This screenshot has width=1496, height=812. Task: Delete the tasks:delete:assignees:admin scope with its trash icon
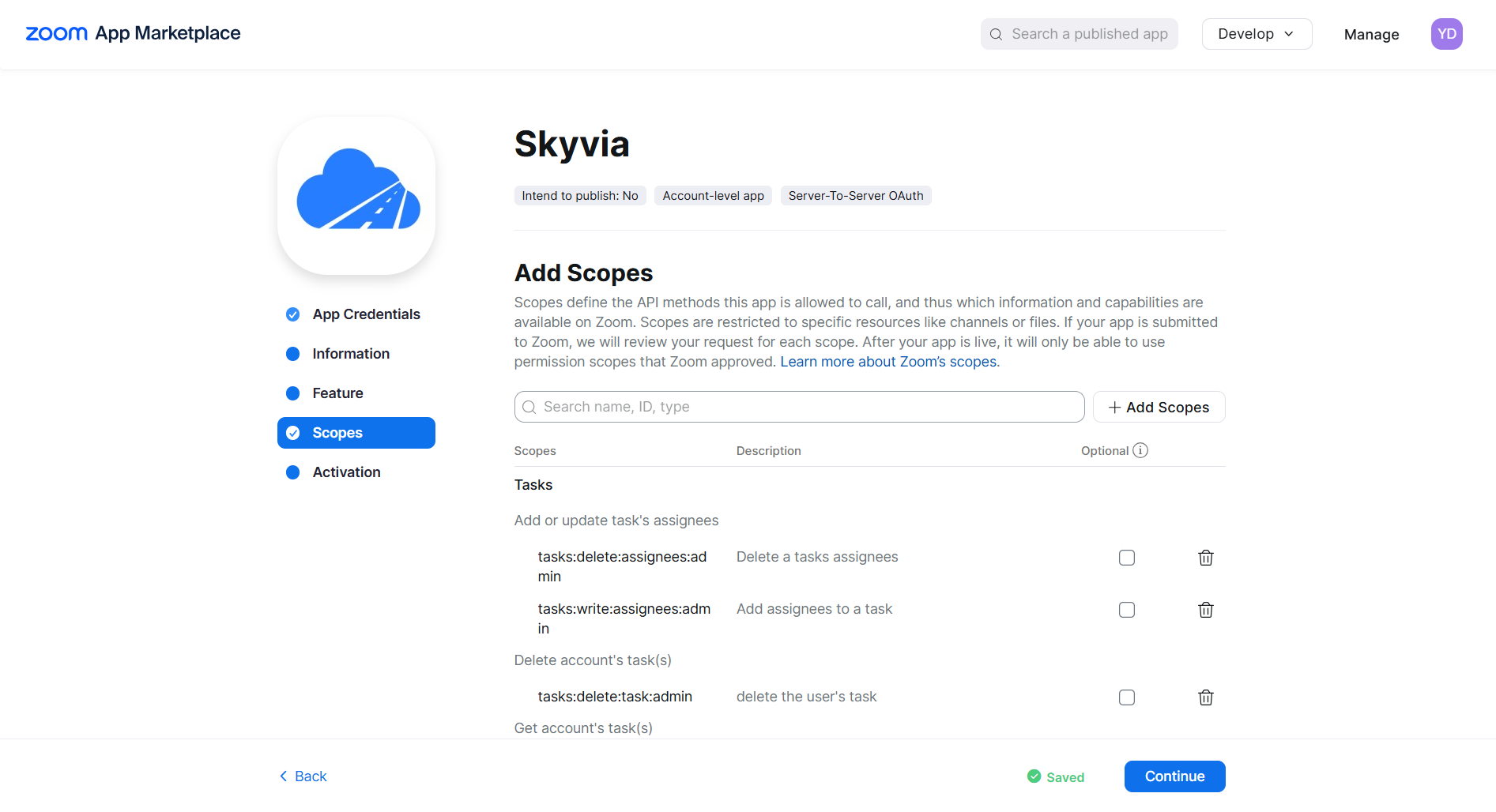1205,558
